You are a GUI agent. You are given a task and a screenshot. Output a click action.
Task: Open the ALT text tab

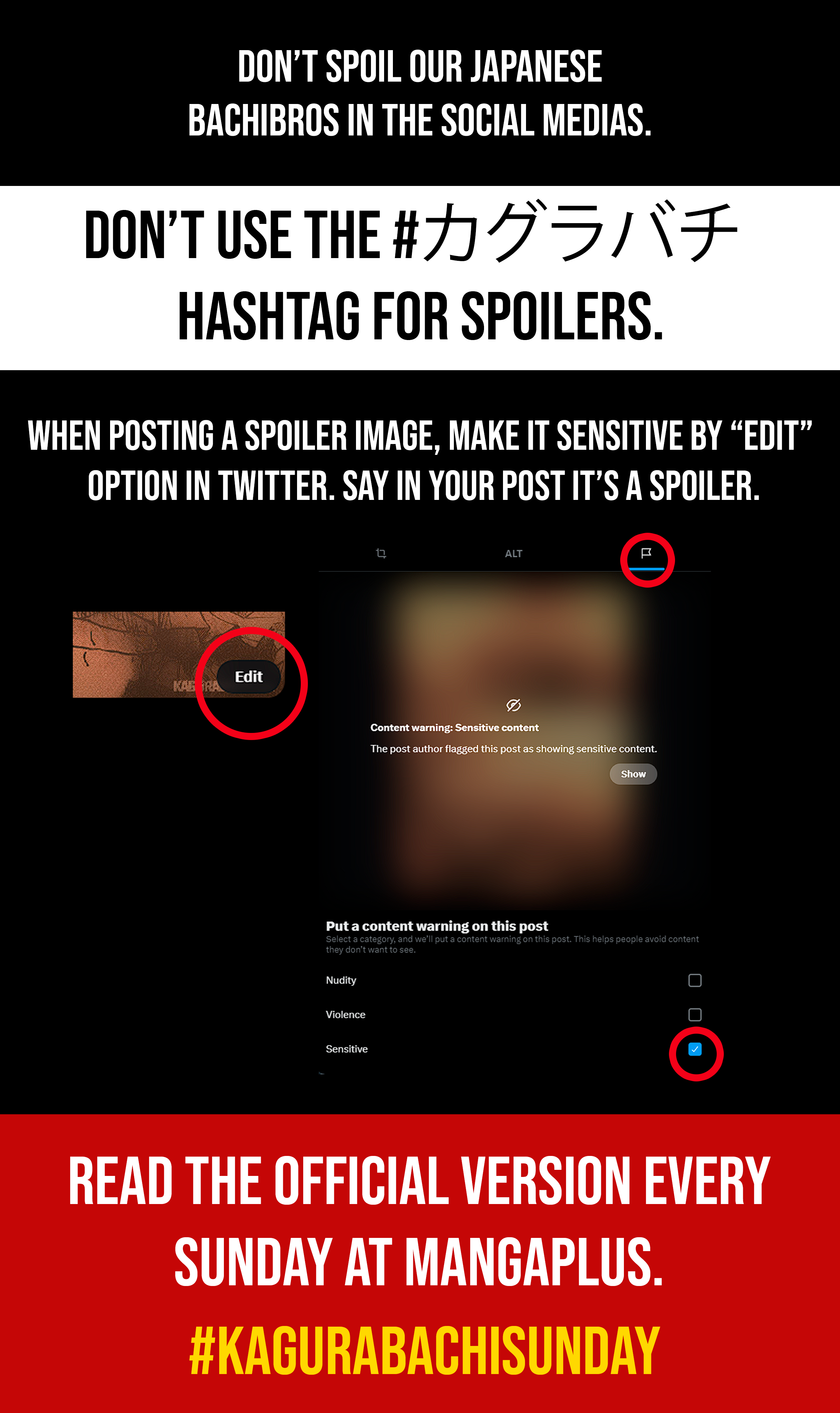pos(513,553)
